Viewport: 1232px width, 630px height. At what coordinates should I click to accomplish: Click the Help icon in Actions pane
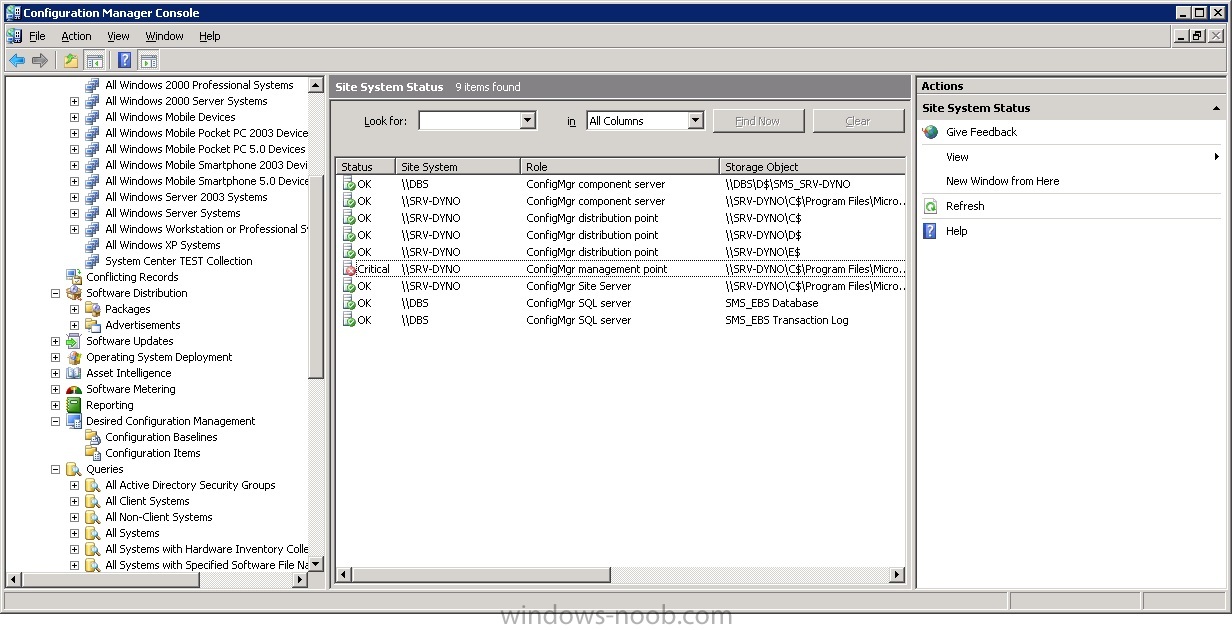pos(930,231)
